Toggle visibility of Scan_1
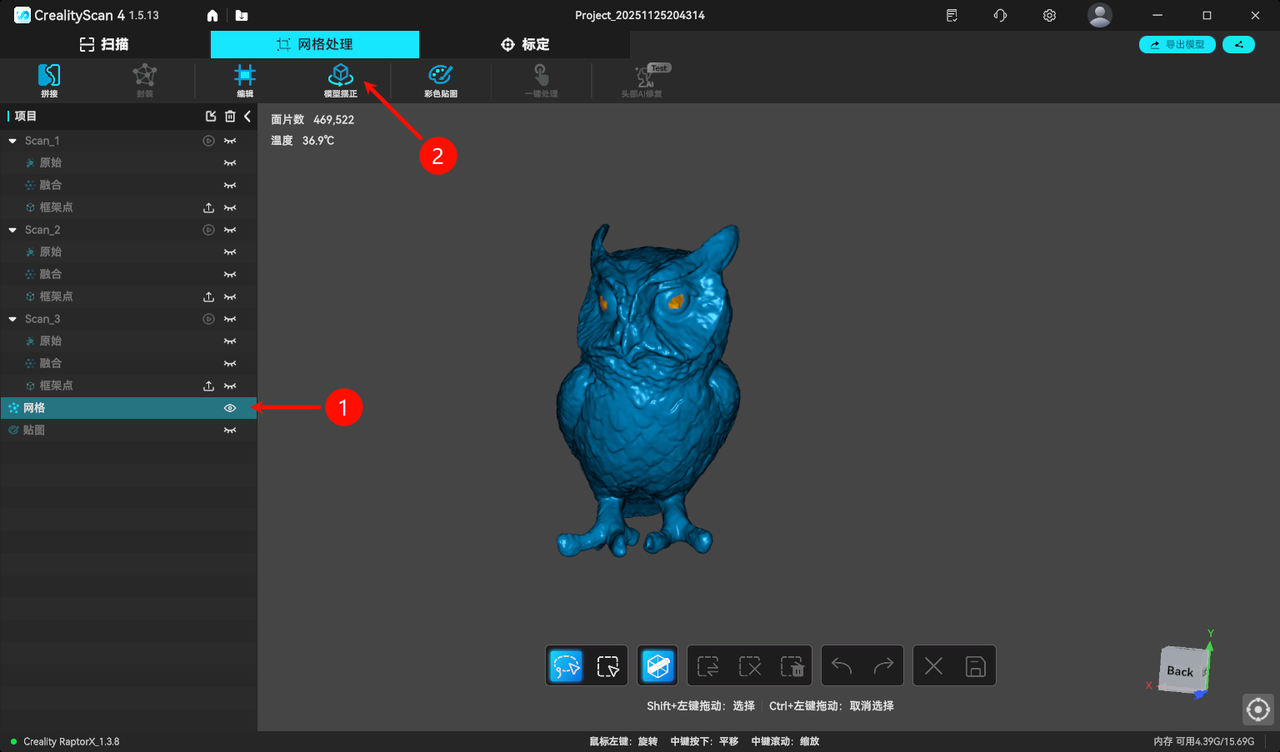 [x=230, y=141]
